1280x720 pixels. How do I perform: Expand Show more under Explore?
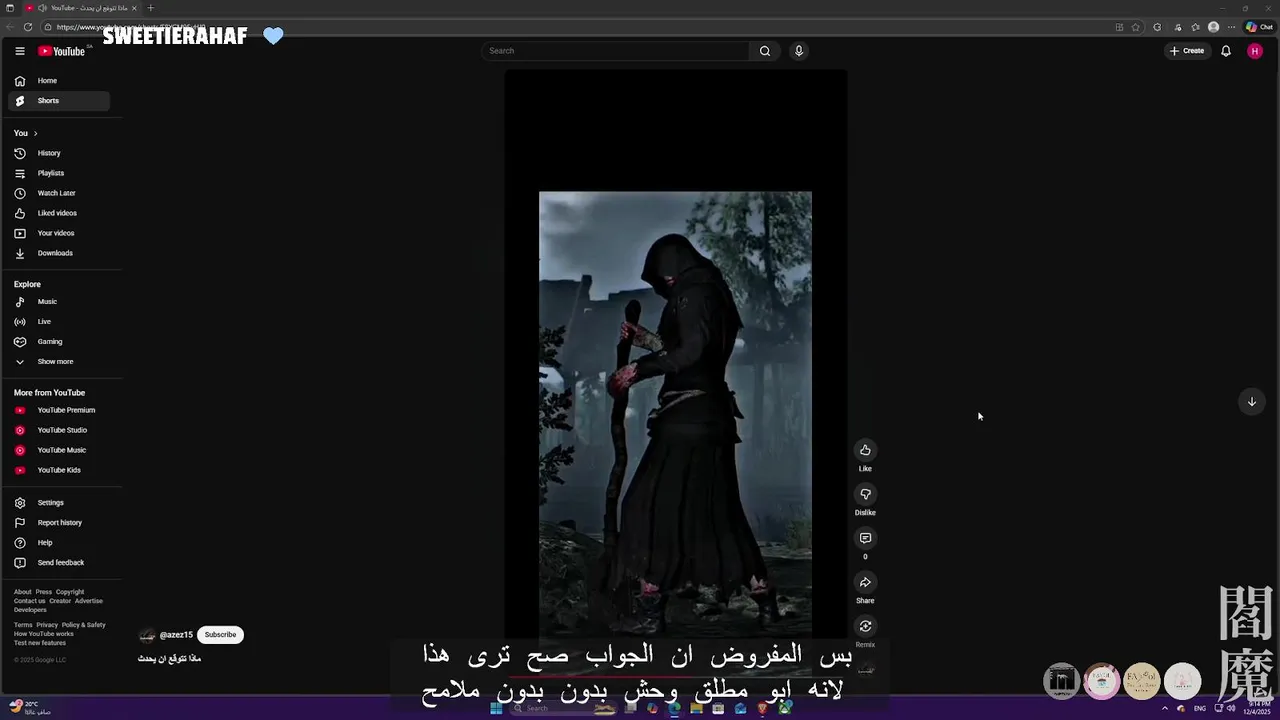pos(59,362)
